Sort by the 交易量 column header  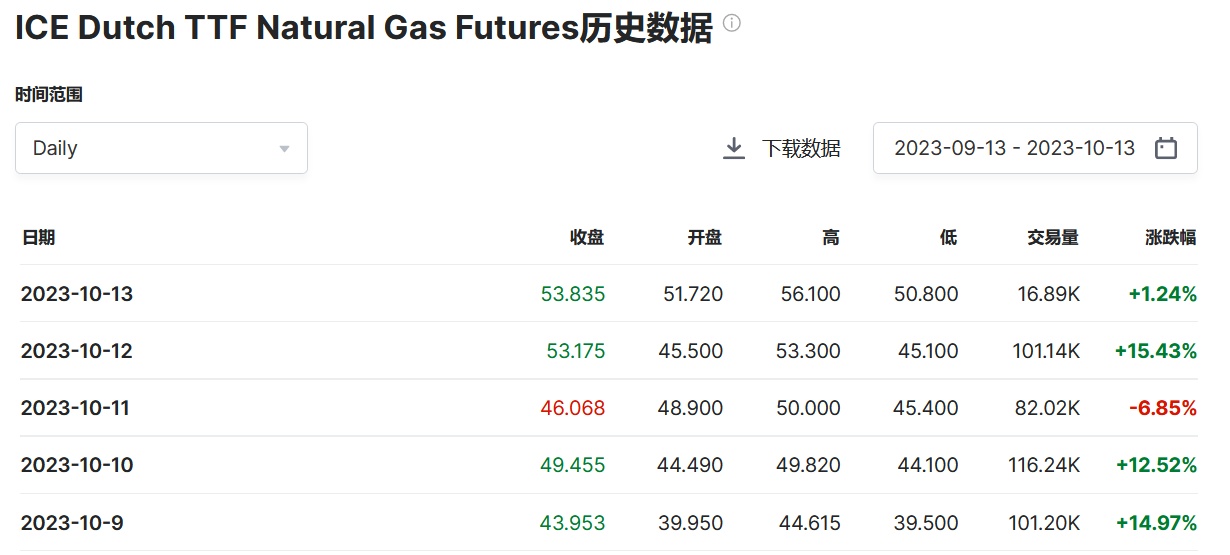(x=1052, y=237)
